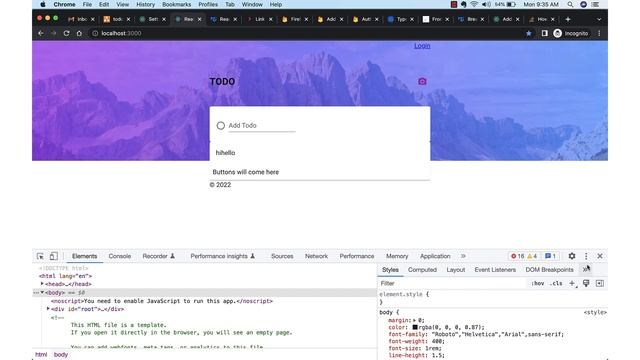Image resolution: width=640 pixels, height=360 pixels.
Task: Click the browser back arrow
Action: (x=40, y=33)
